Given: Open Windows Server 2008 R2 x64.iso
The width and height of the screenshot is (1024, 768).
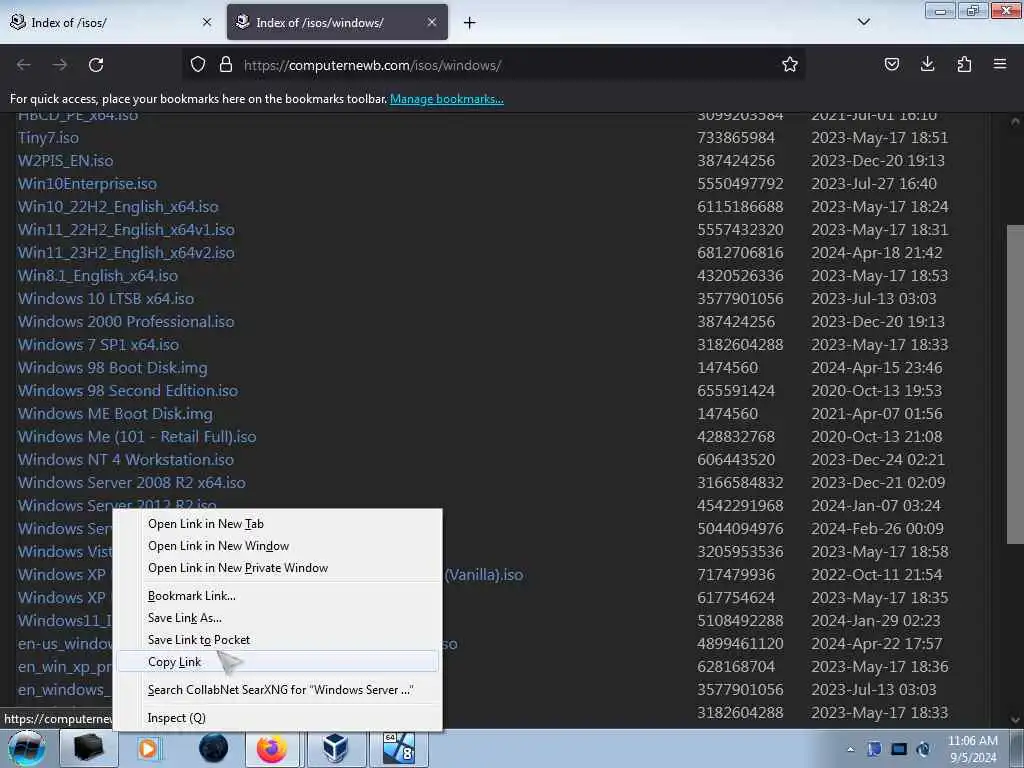Looking at the screenshot, I should 132,483.
